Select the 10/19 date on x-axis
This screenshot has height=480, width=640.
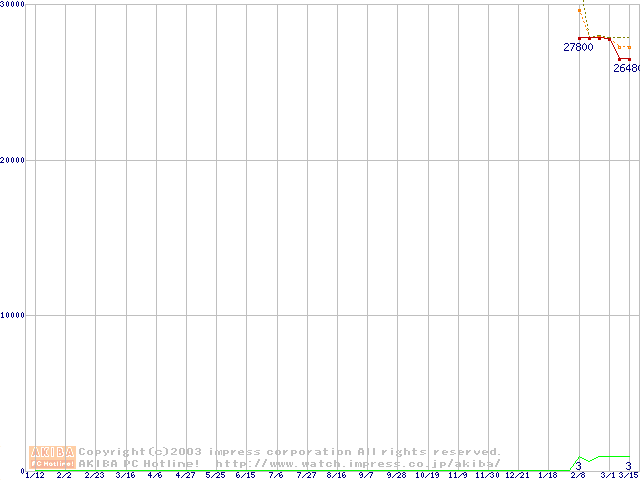click(427, 476)
